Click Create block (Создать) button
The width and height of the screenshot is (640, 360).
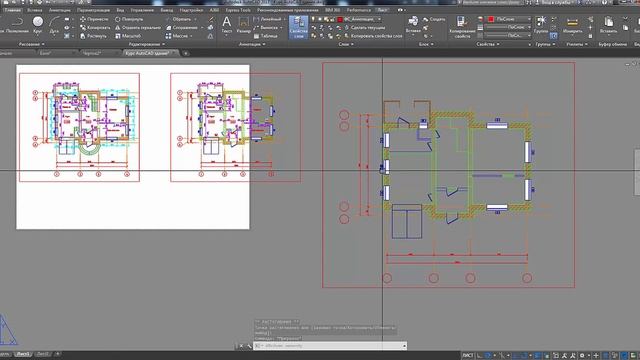point(434,19)
